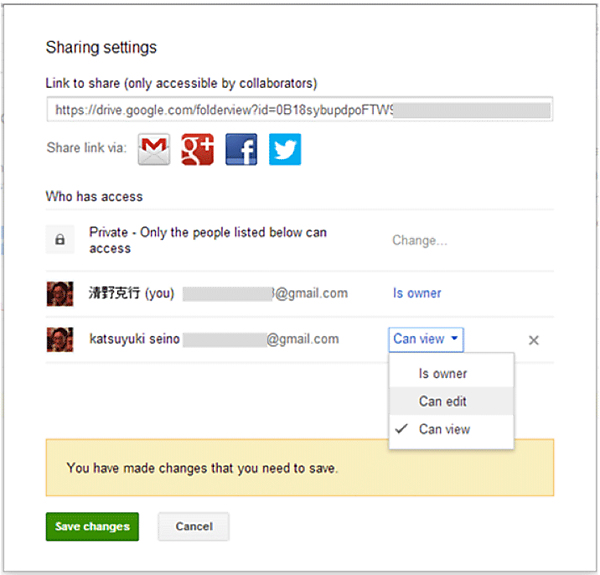
Task: Choose Is owner from the permission menu
Action: pos(443,373)
